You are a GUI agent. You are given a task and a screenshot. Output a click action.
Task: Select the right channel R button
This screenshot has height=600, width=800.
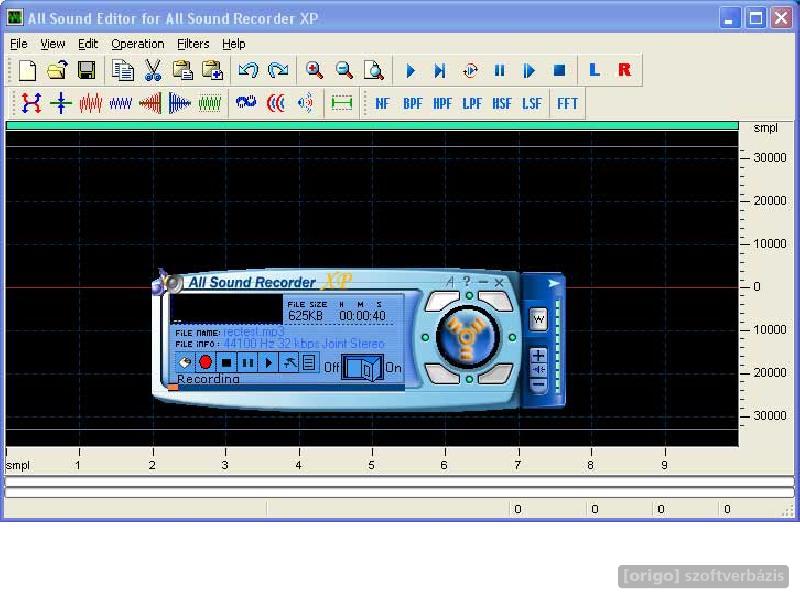point(624,70)
